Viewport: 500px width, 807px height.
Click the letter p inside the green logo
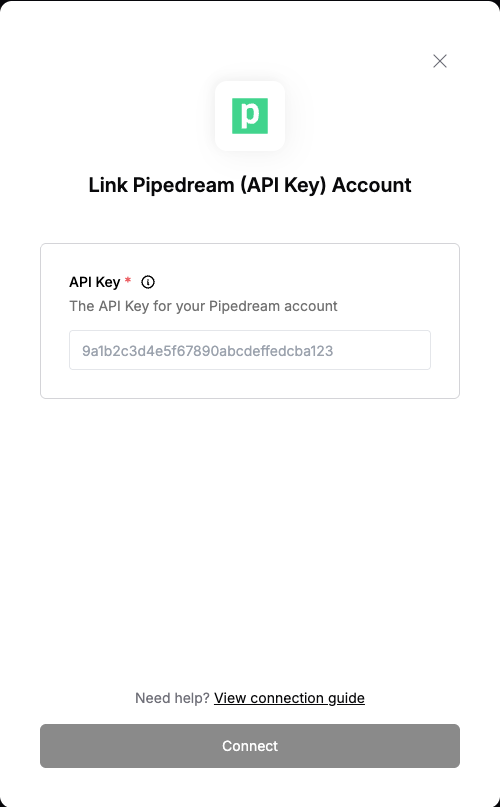250,116
